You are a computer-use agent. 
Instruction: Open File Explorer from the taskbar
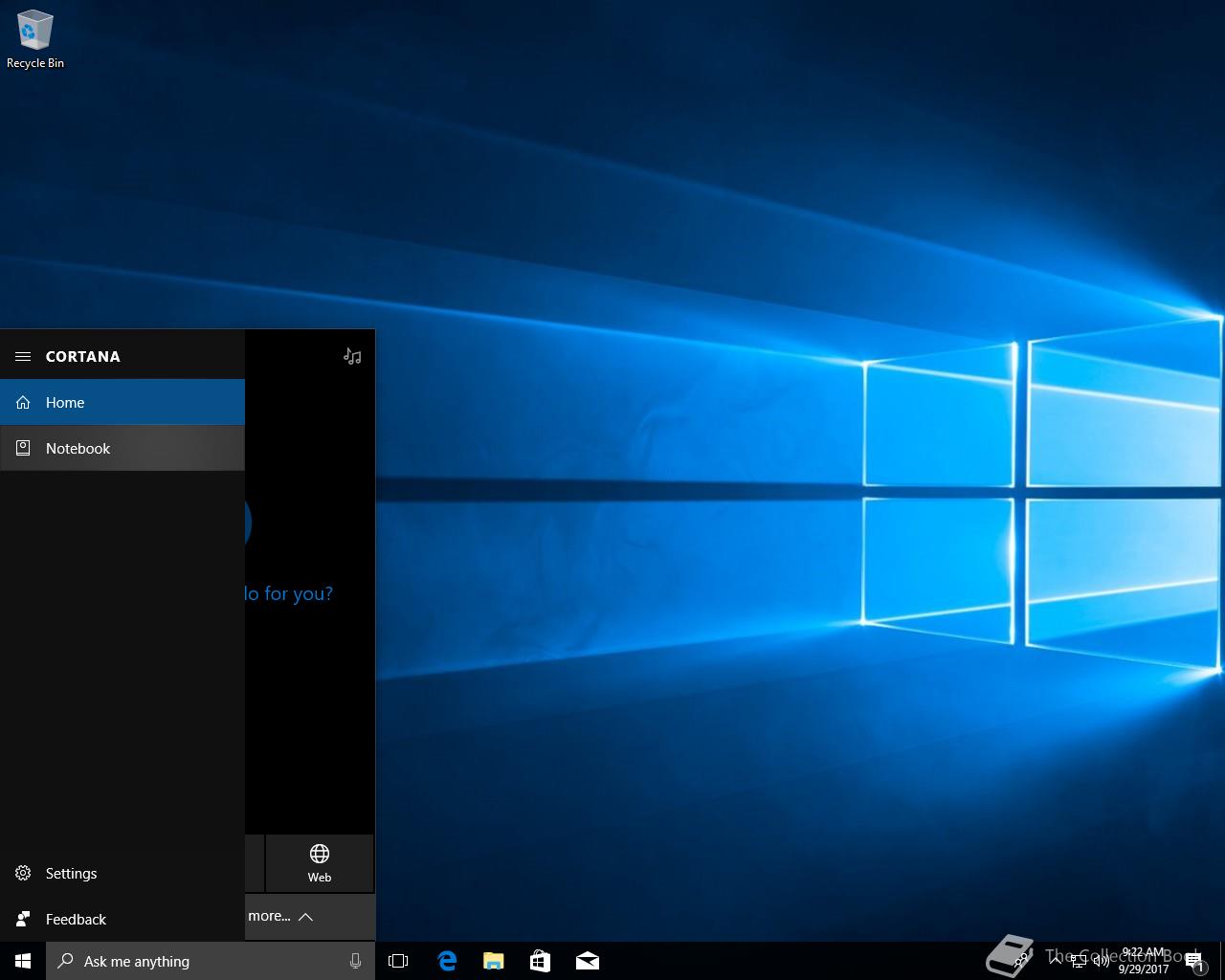(x=493, y=961)
